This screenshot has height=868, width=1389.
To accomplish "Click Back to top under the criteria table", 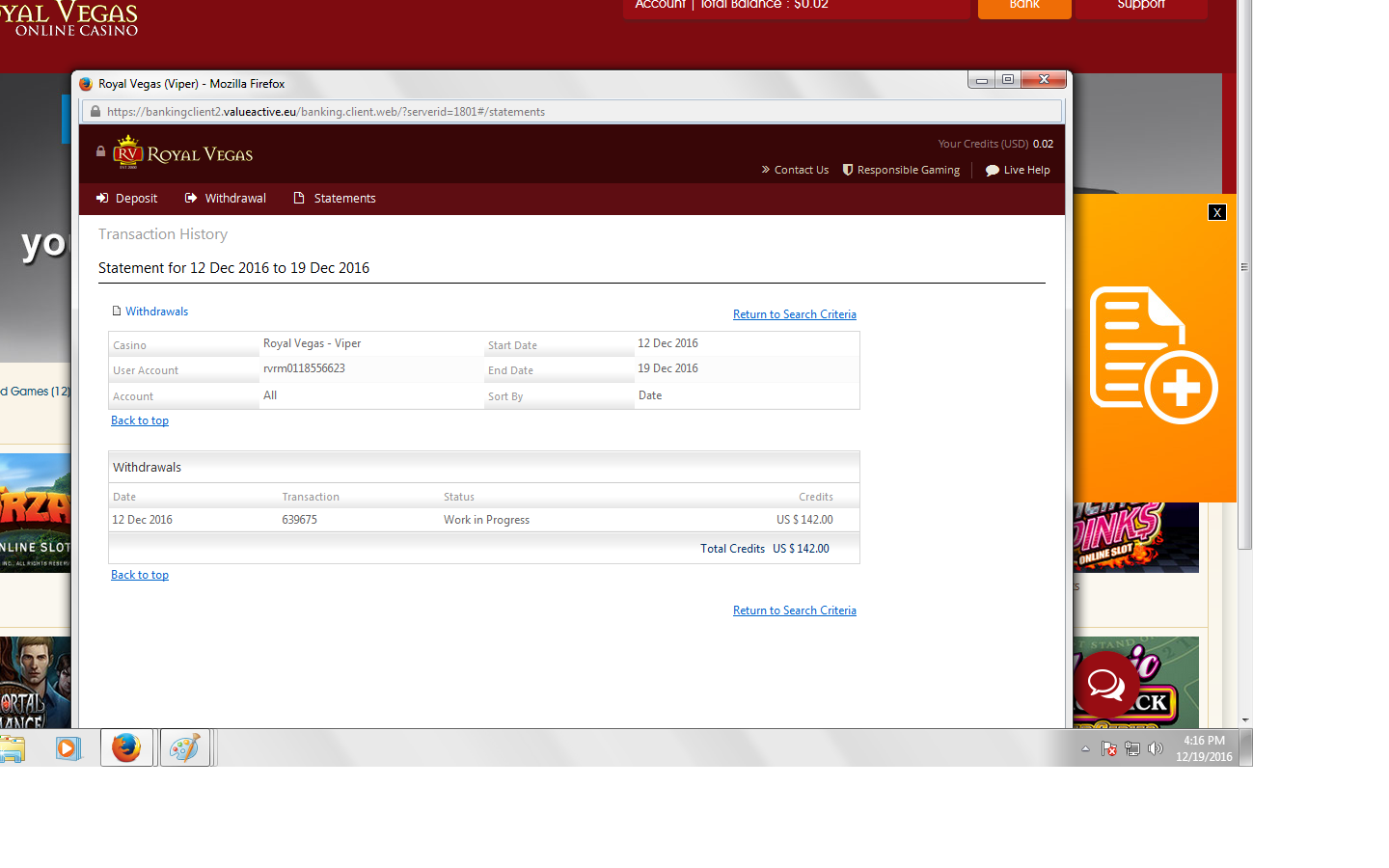I will coord(140,420).
